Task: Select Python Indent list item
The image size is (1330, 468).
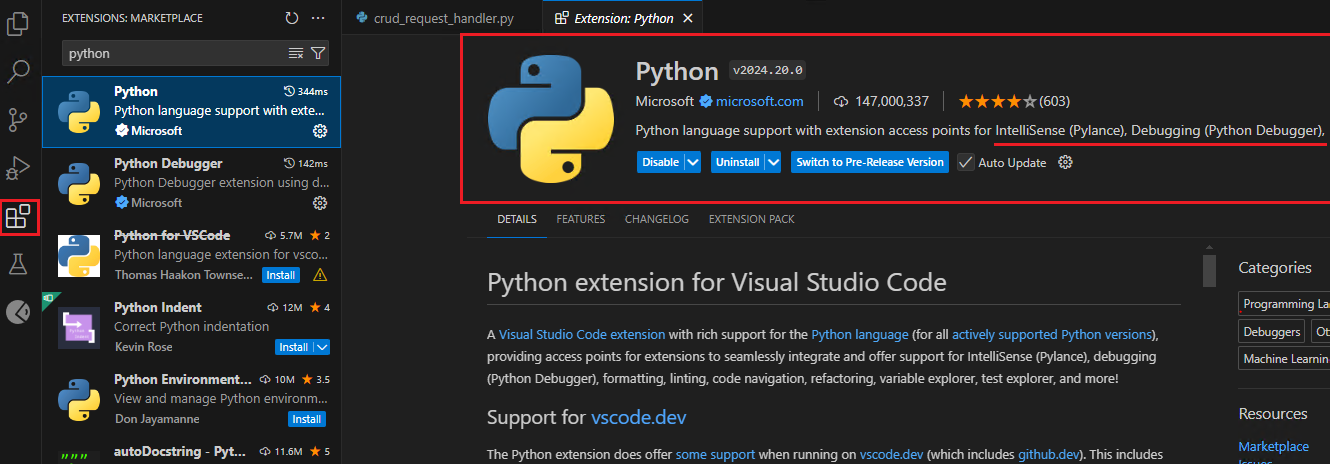Action: click(191, 327)
